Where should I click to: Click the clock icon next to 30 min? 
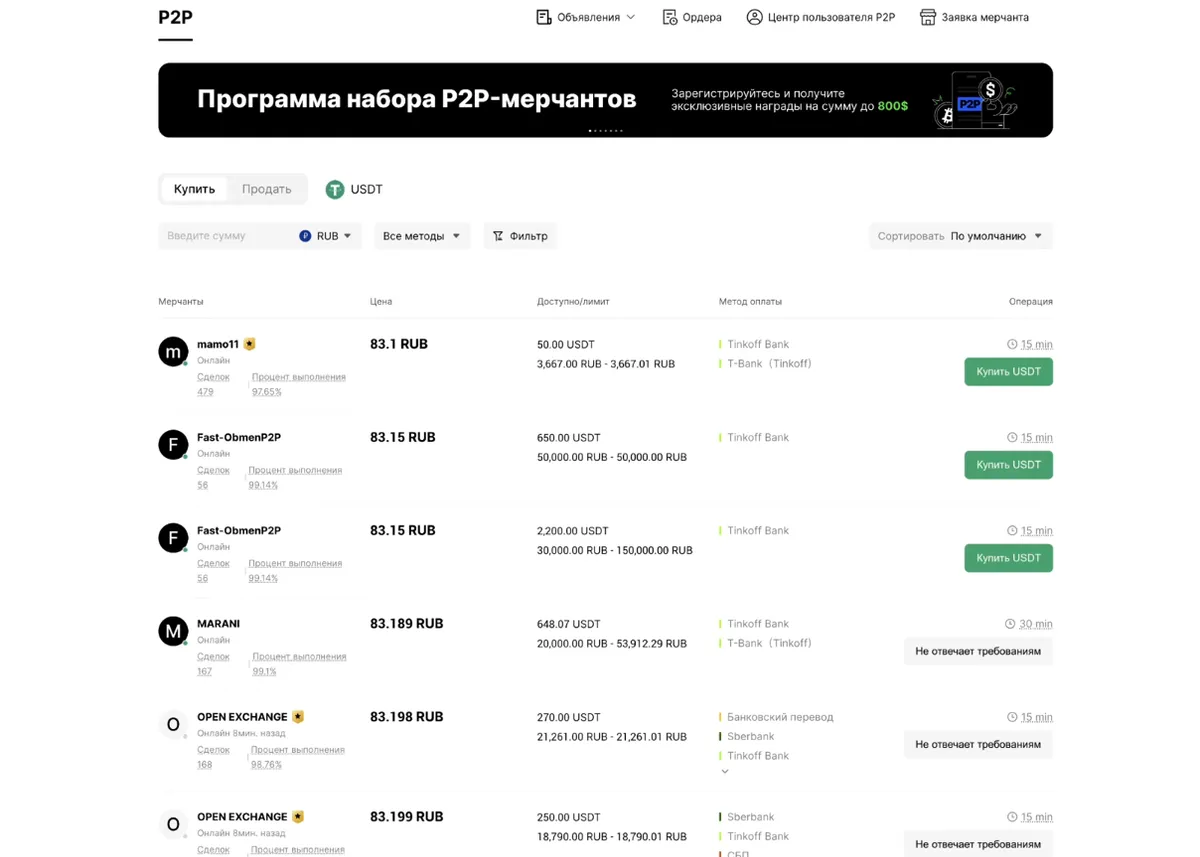click(1010, 623)
